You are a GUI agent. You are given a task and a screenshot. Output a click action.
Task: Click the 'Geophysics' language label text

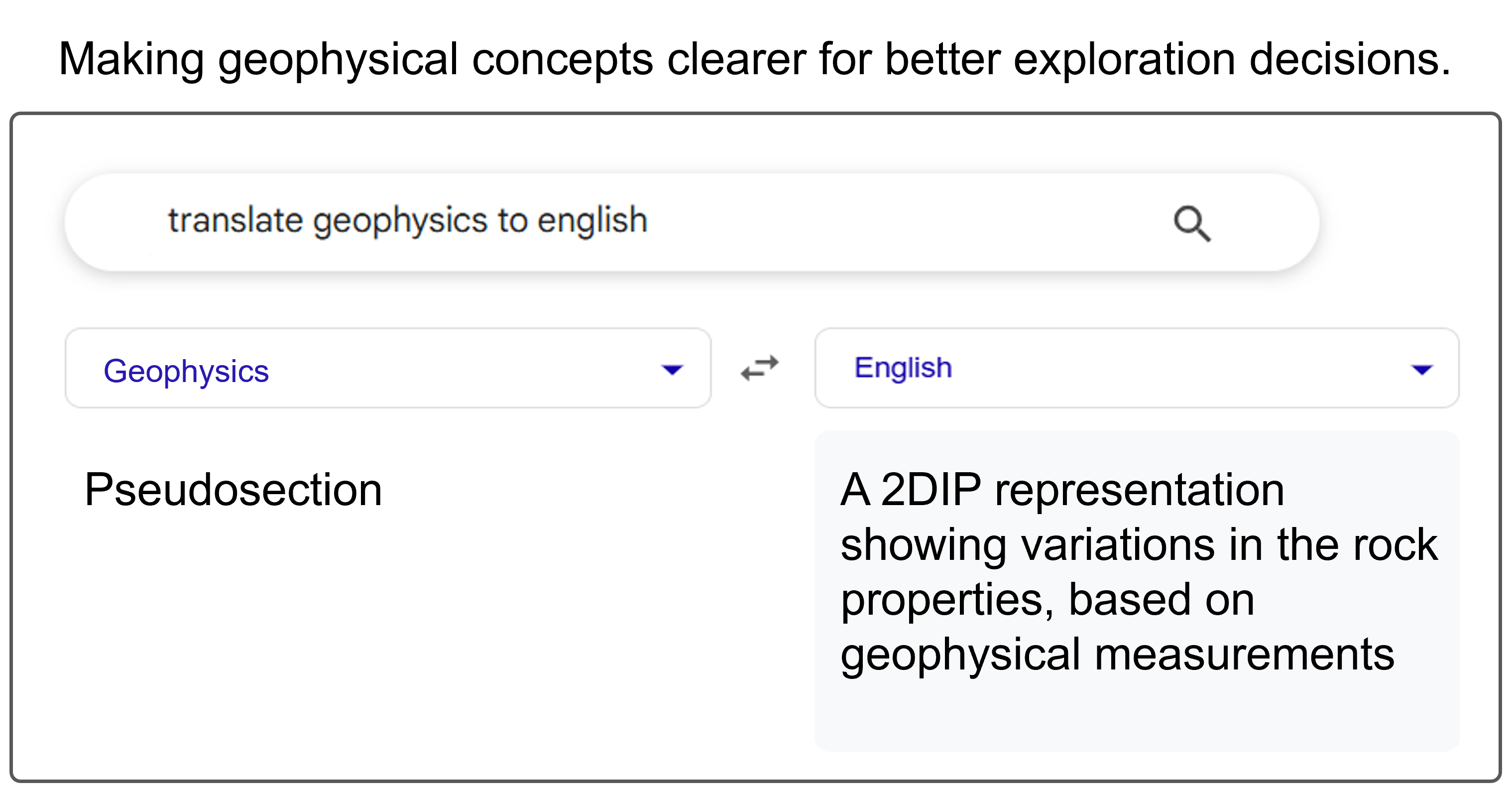click(186, 371)
